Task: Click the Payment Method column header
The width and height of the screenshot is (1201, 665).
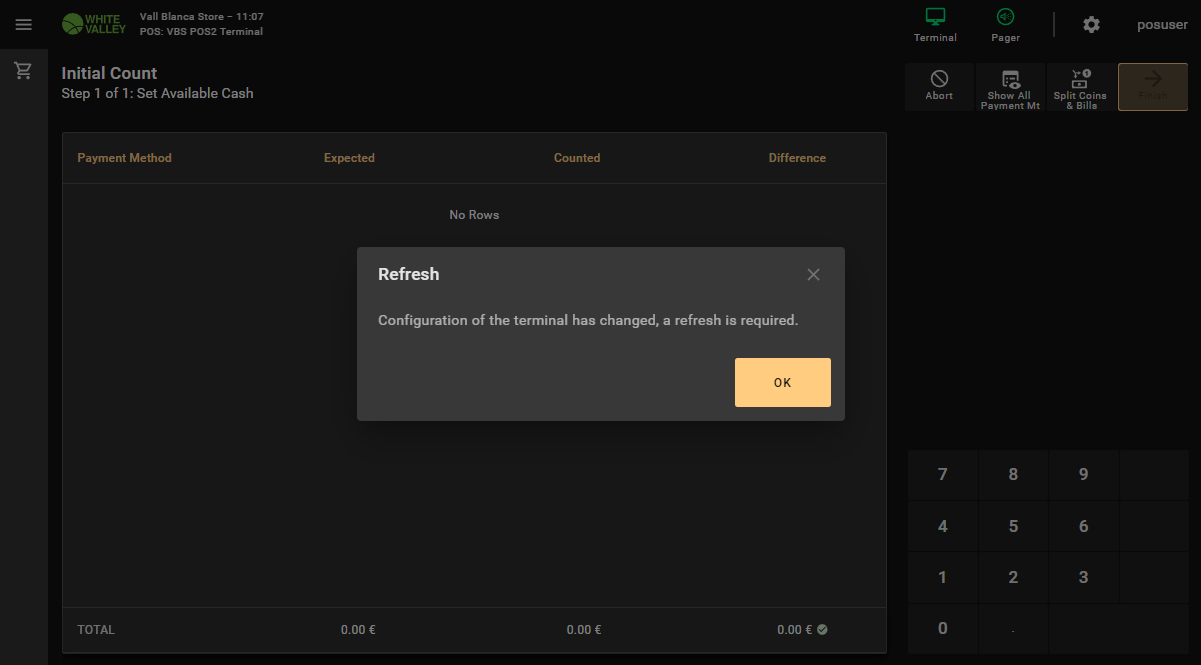Action: [124, 158]
